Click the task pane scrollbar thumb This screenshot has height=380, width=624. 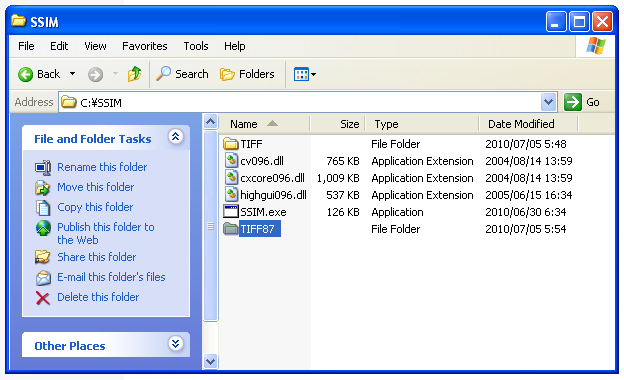211,226
